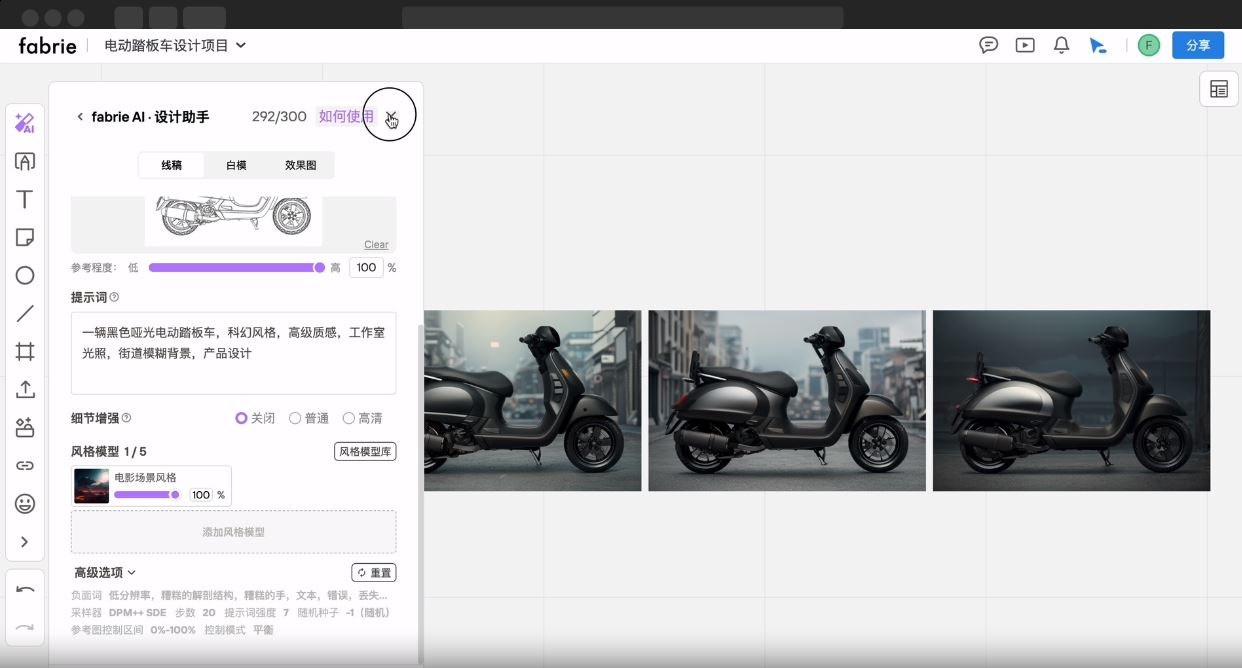Open the green F user avatar
The image size is (1242, 668).
1149,45
